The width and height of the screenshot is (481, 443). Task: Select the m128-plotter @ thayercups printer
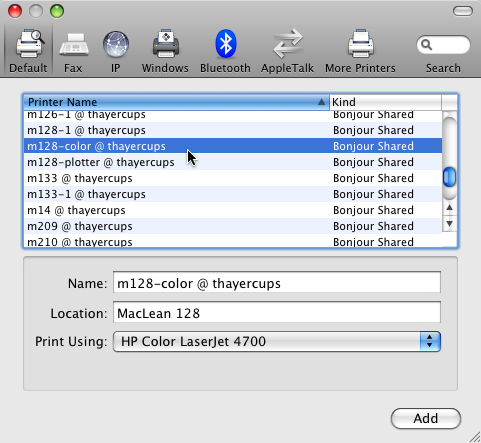pos(233,162)
